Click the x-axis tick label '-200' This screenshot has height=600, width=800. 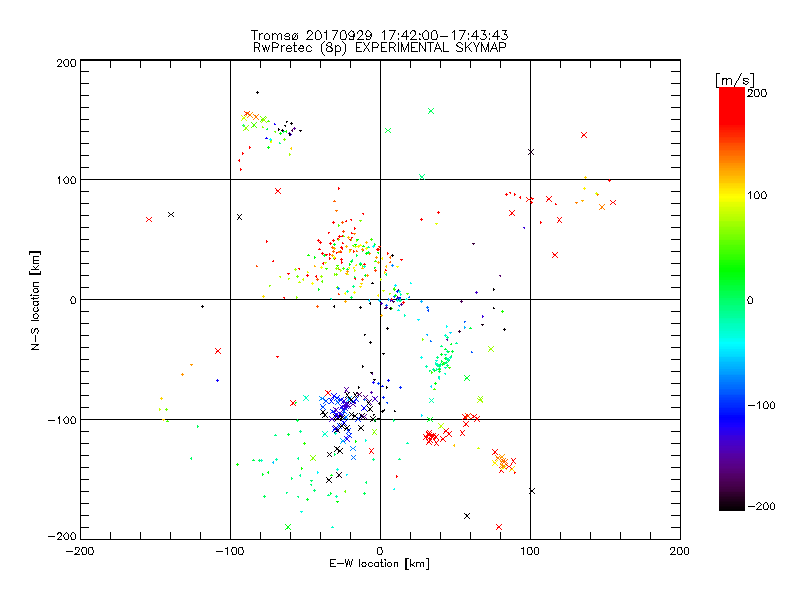(80, 551)
